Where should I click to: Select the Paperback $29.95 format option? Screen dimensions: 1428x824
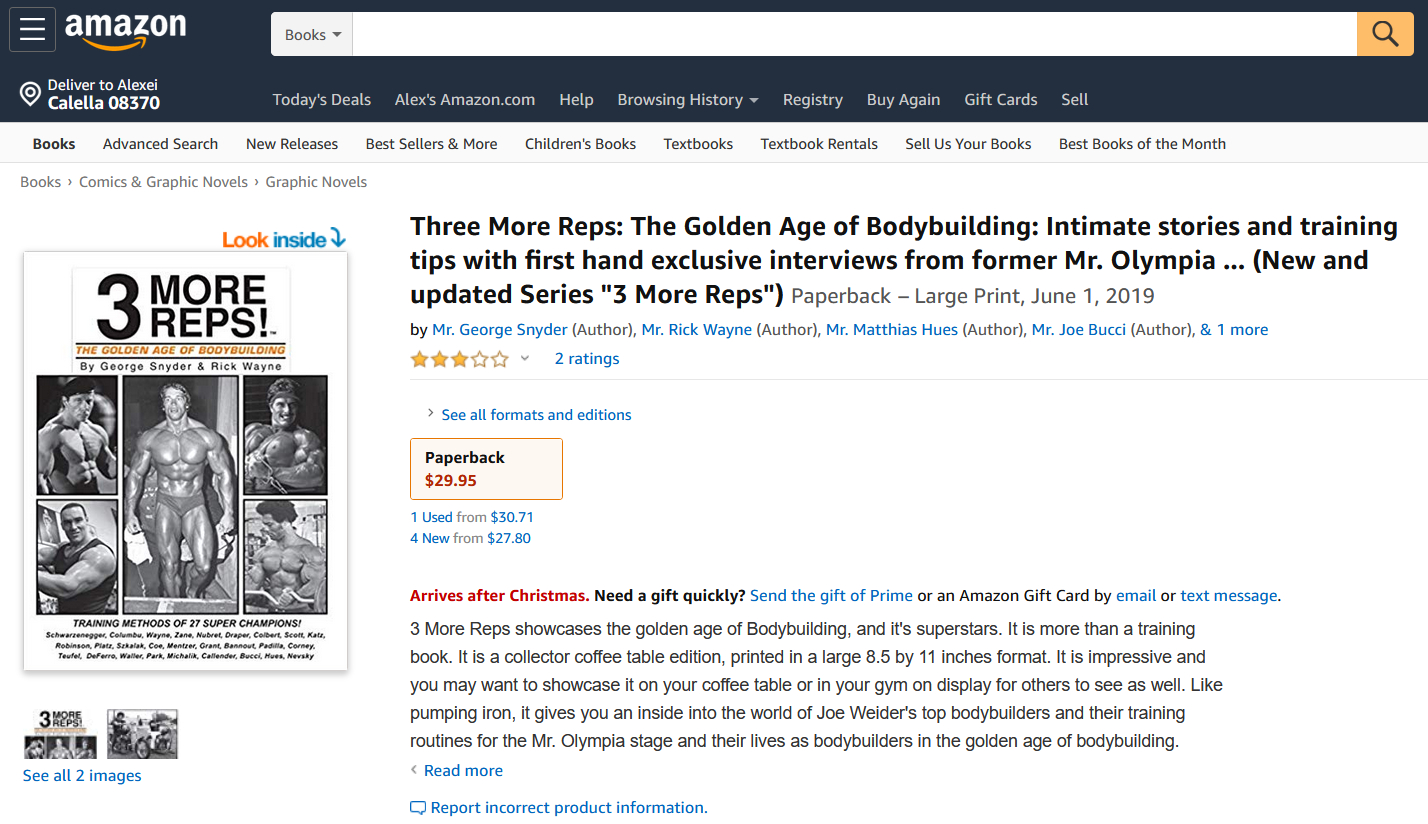tap(486, 469)
